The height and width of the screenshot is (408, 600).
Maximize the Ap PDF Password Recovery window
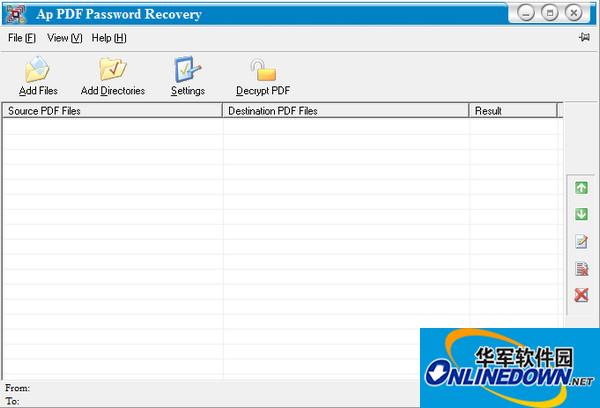(x=550, y=13)
